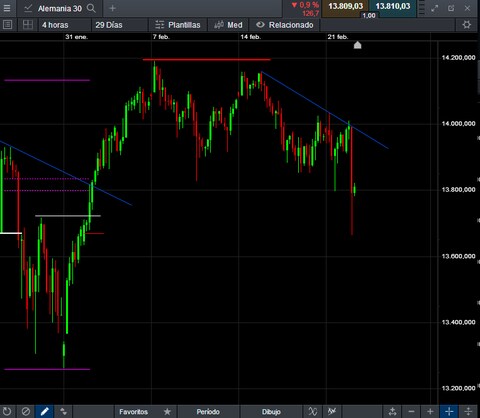Open chart settings gear
480x418 pixels.
click(467, 25)
